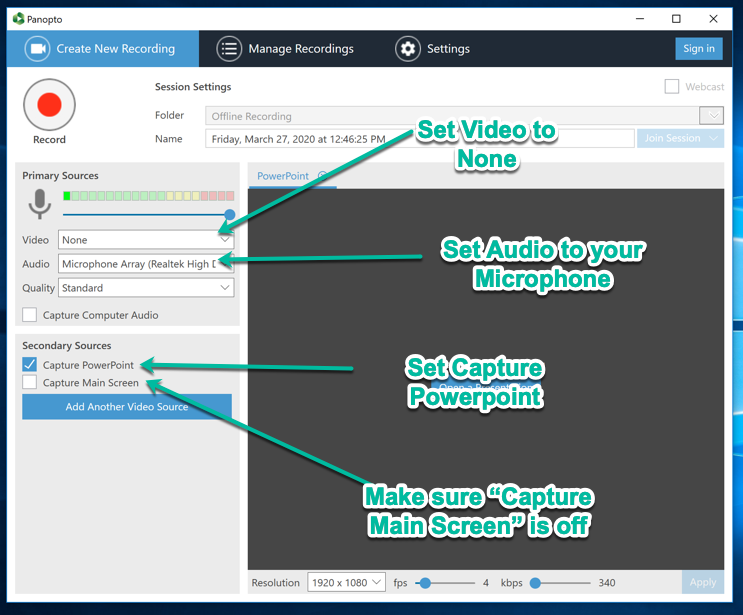Viewport: 743px width, 615px height.
Task: Enable the Webcast checkbox
Action: coord(671,87)
